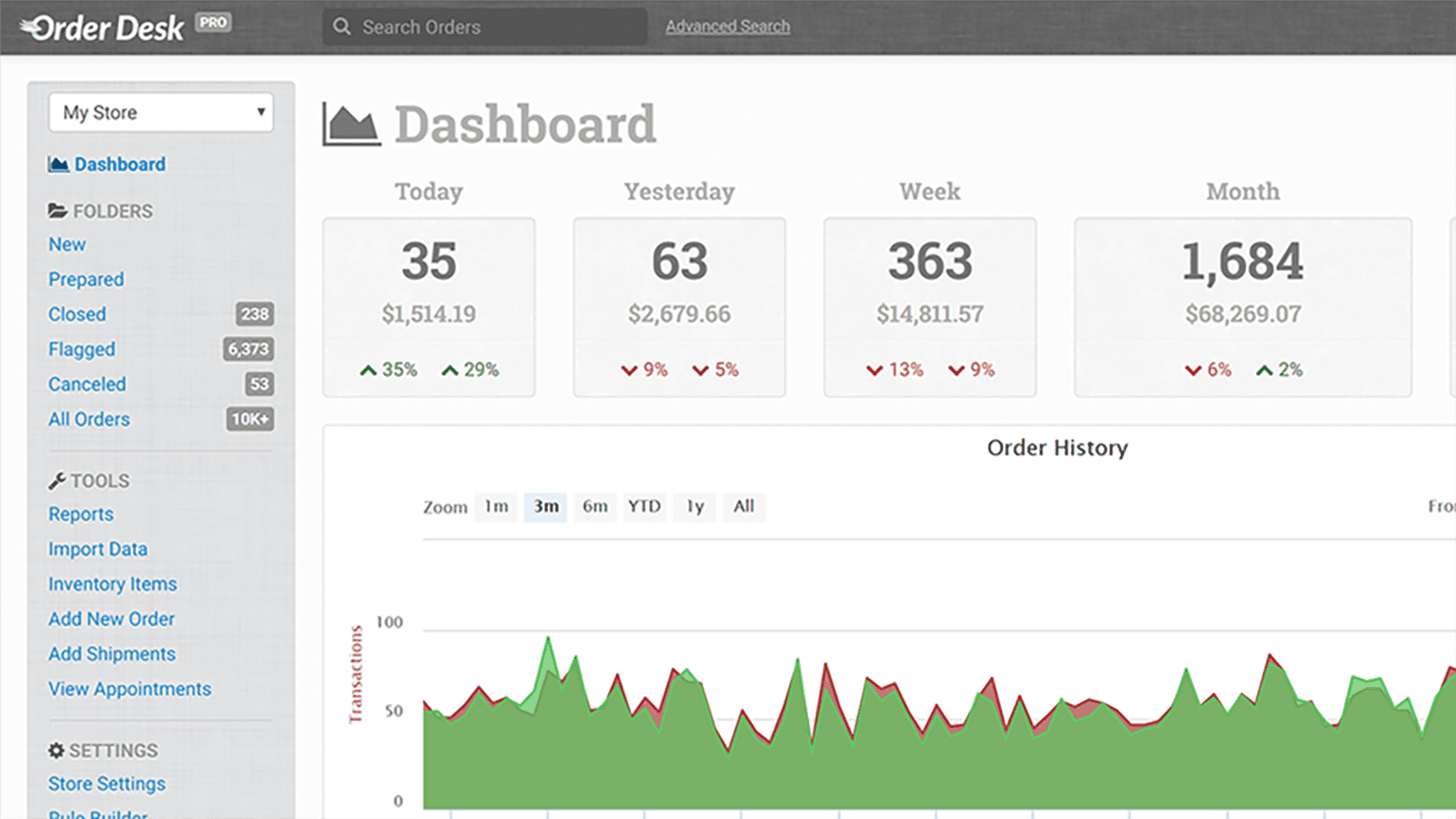Image resolution: width=1456 pixels, height=819 pixels.
Task: Open the Reports page
Action: (81, 514)
